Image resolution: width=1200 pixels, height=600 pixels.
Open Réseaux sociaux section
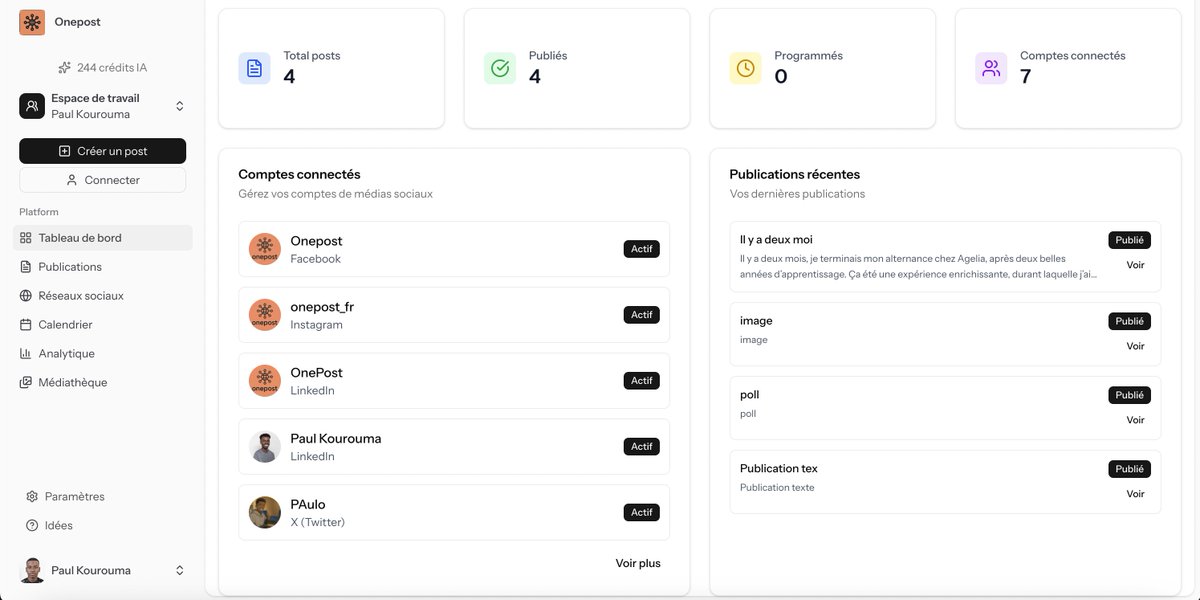click(102, 296)
